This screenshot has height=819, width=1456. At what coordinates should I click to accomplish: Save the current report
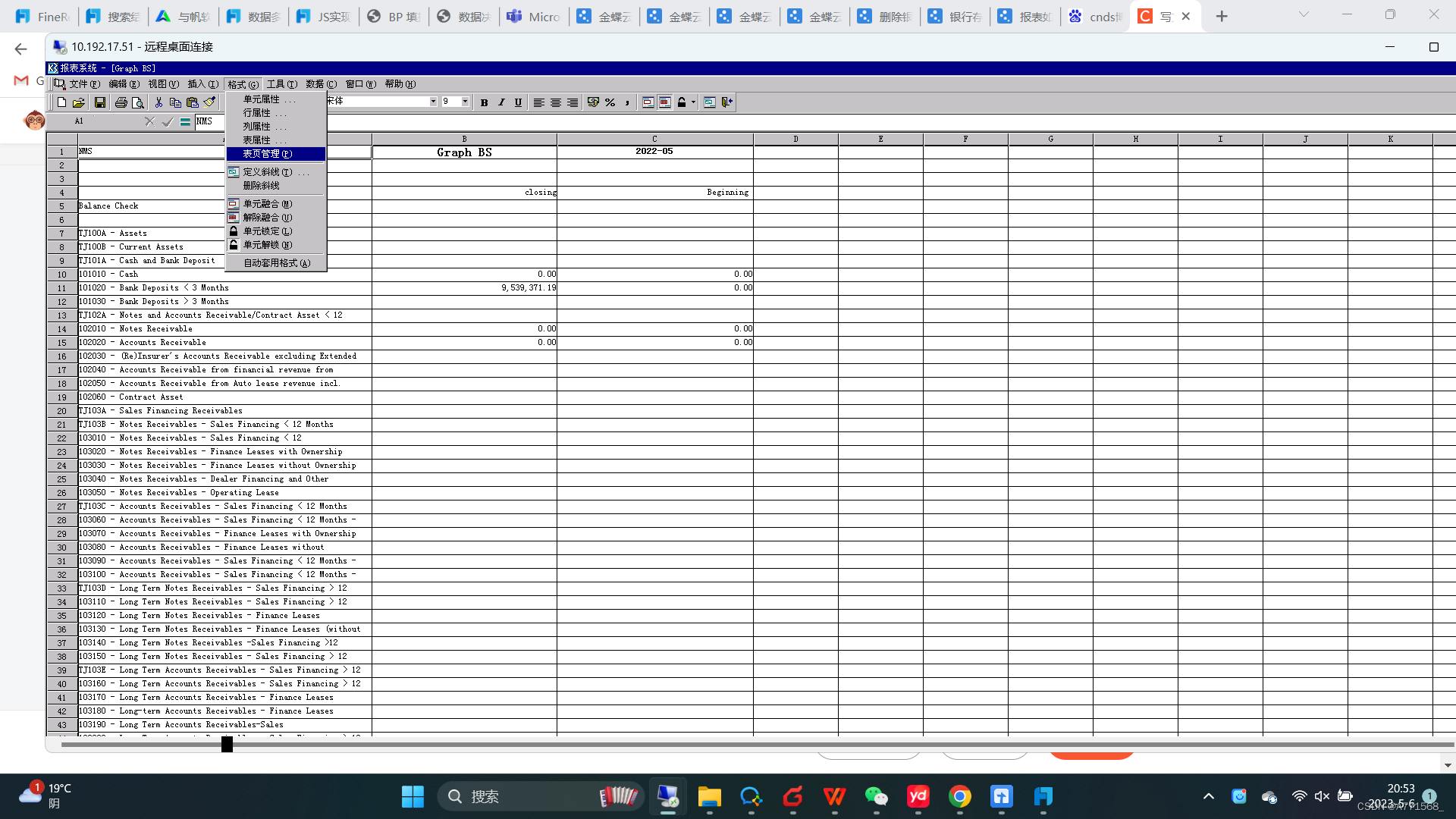pyautogui.click(x=99, y=102)
